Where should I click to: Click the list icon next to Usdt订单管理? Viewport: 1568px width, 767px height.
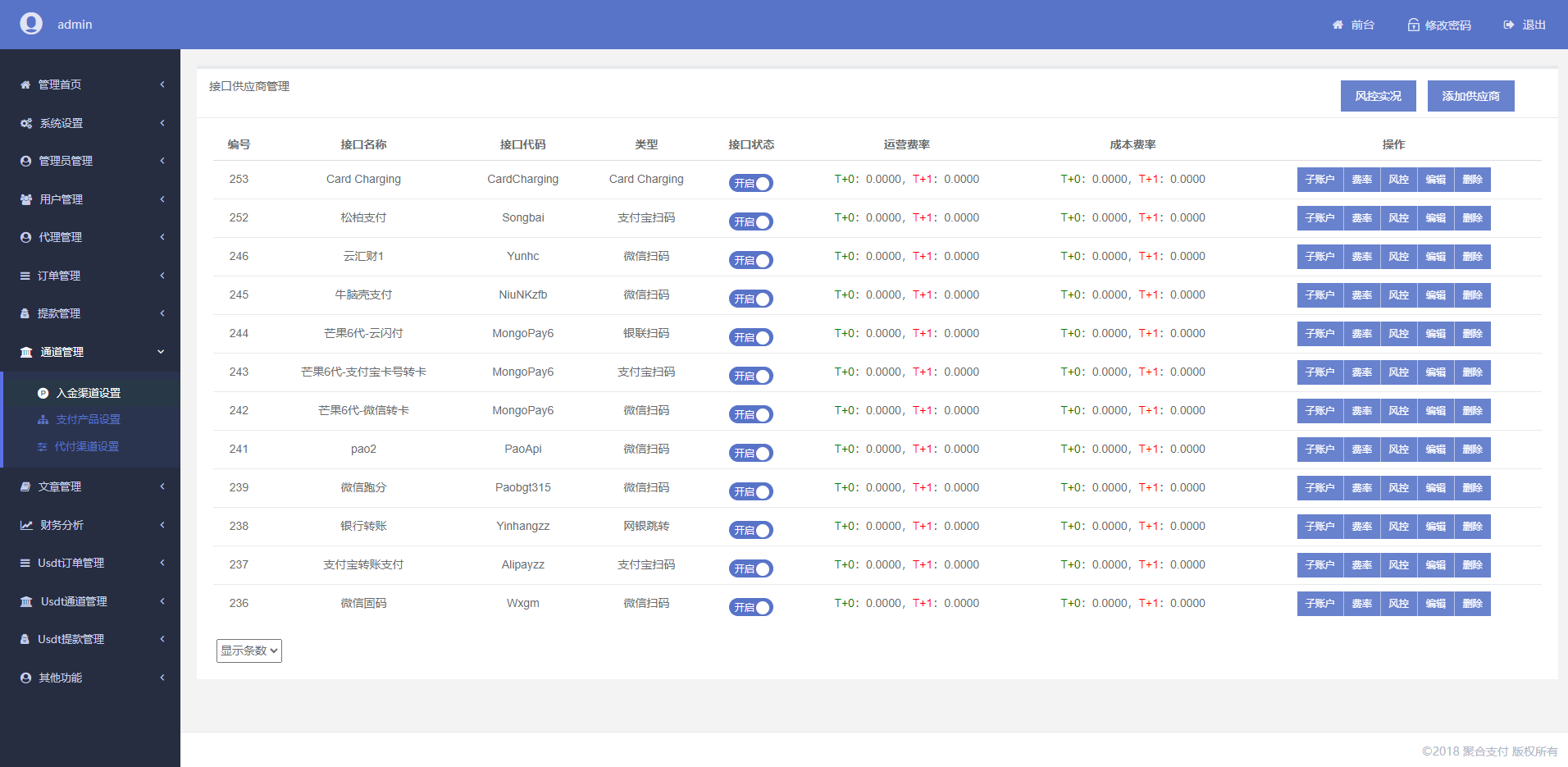tap(25, 563)
